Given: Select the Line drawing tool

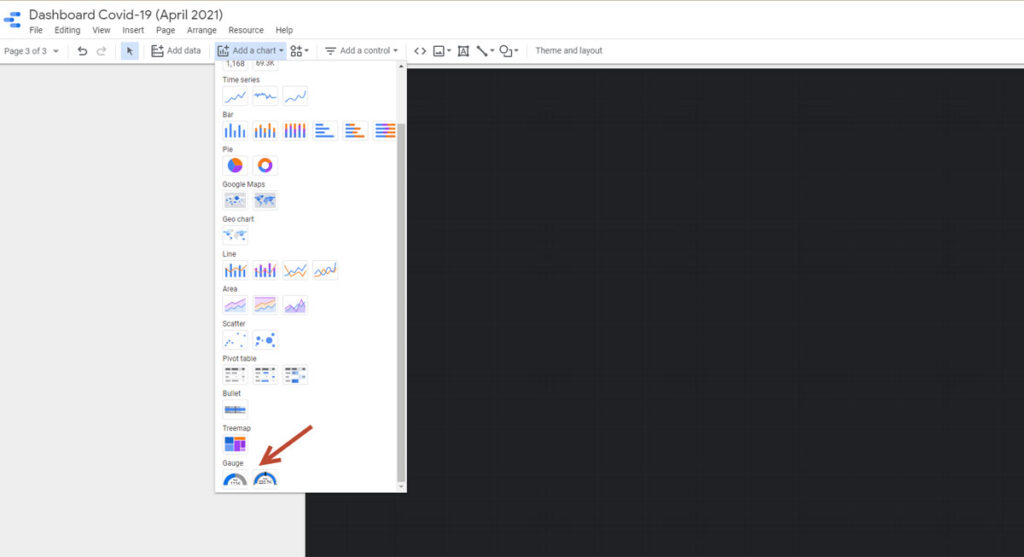Looking at the screenshot, I should tap(482, 51).
